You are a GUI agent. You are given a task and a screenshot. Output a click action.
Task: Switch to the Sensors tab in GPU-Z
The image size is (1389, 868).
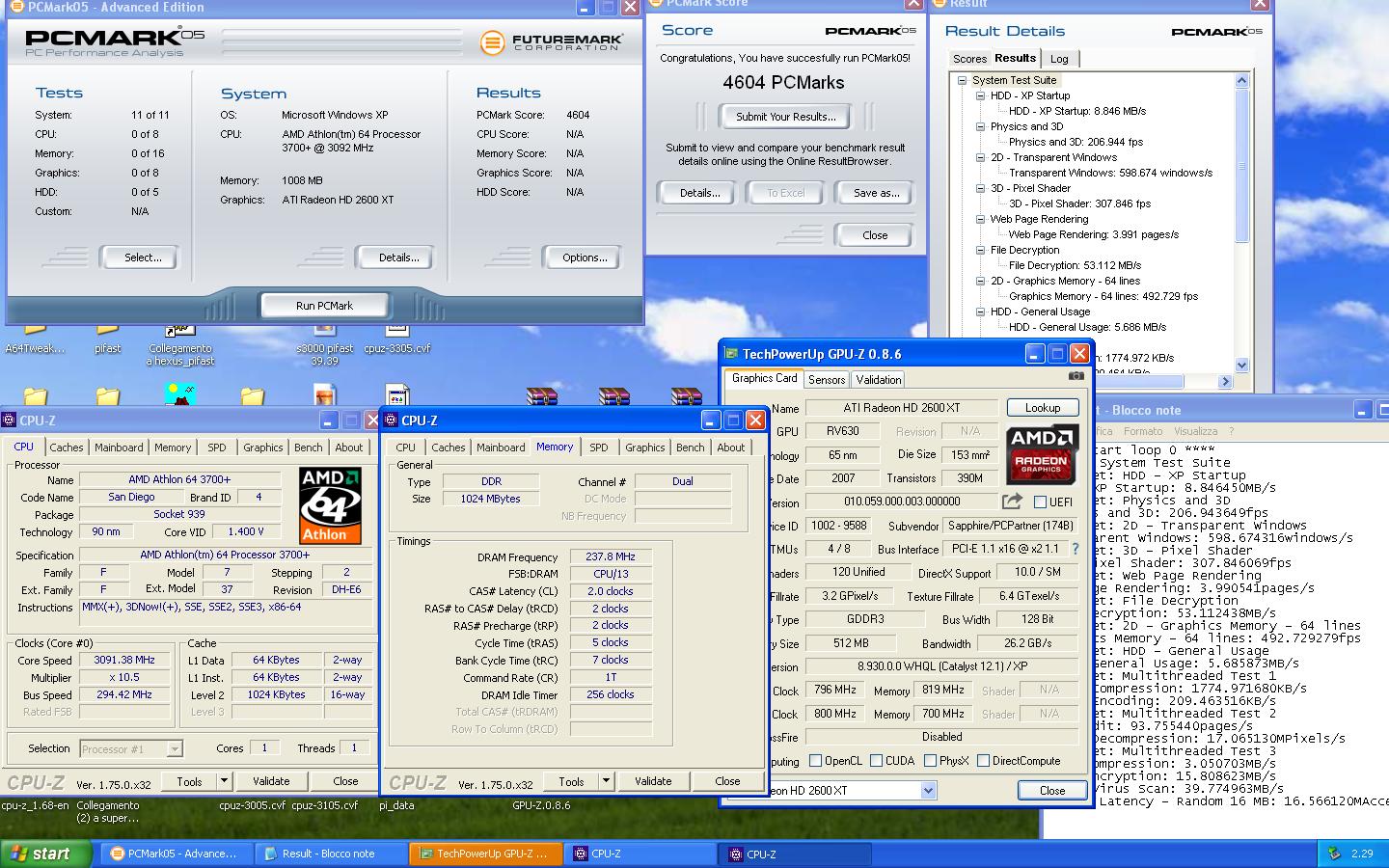pyautogui.click(x=827, y=380)
